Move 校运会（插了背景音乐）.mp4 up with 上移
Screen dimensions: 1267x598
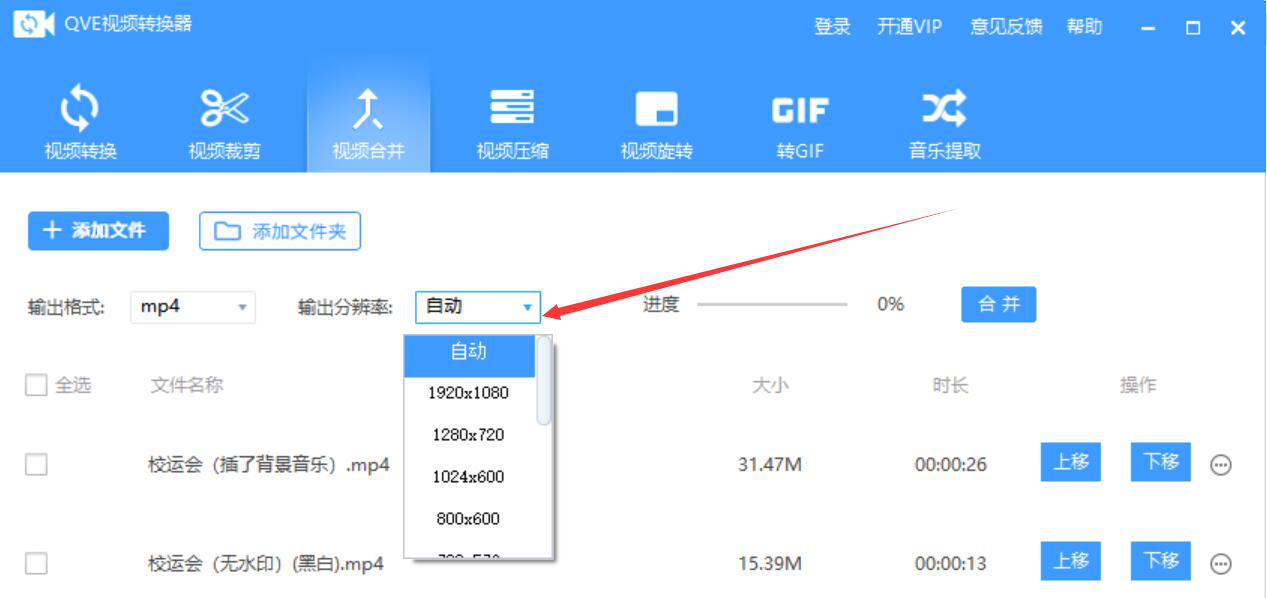point(1071,462)
